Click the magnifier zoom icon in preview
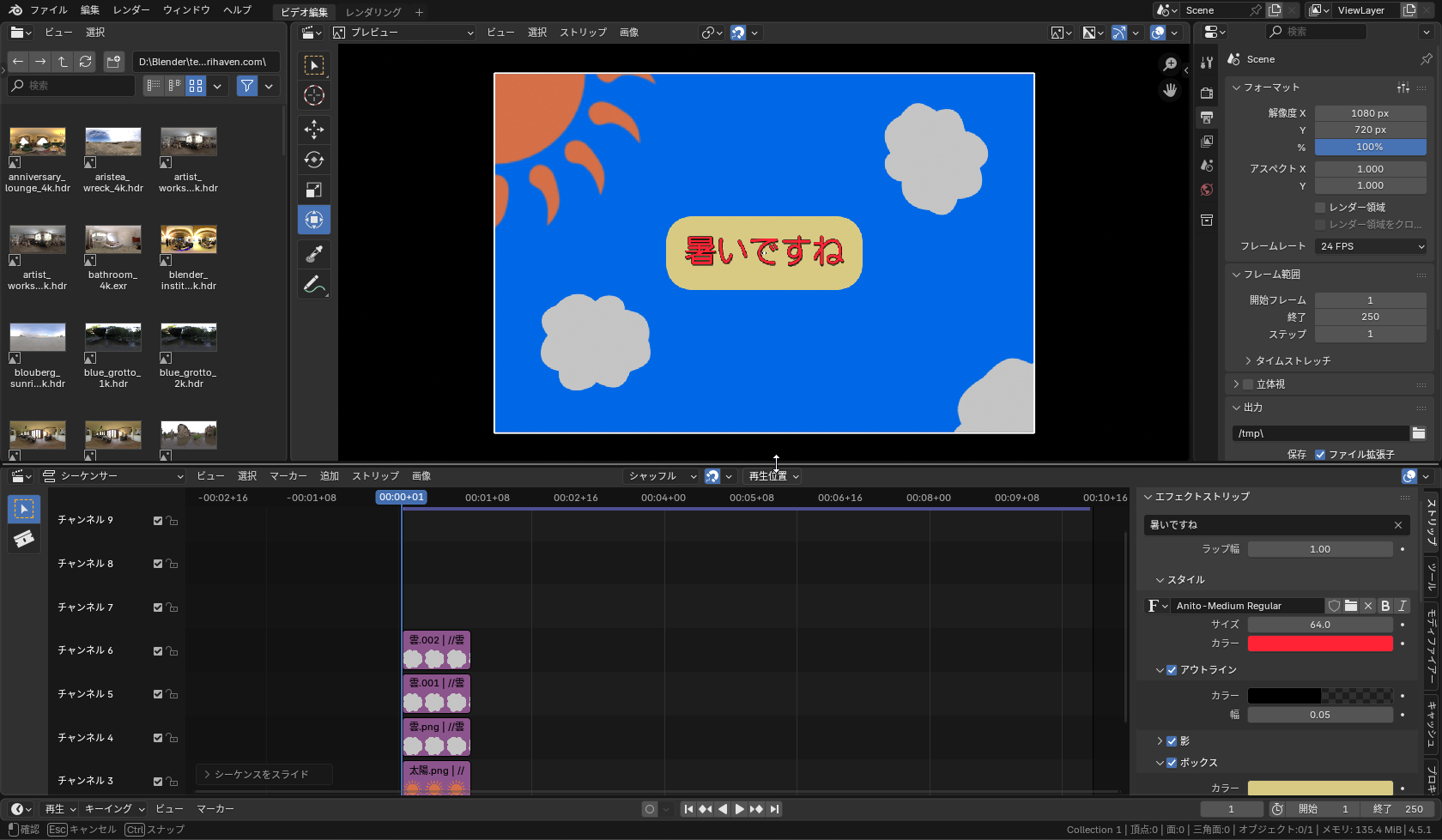1442x840 pixels. [1170, 64]
